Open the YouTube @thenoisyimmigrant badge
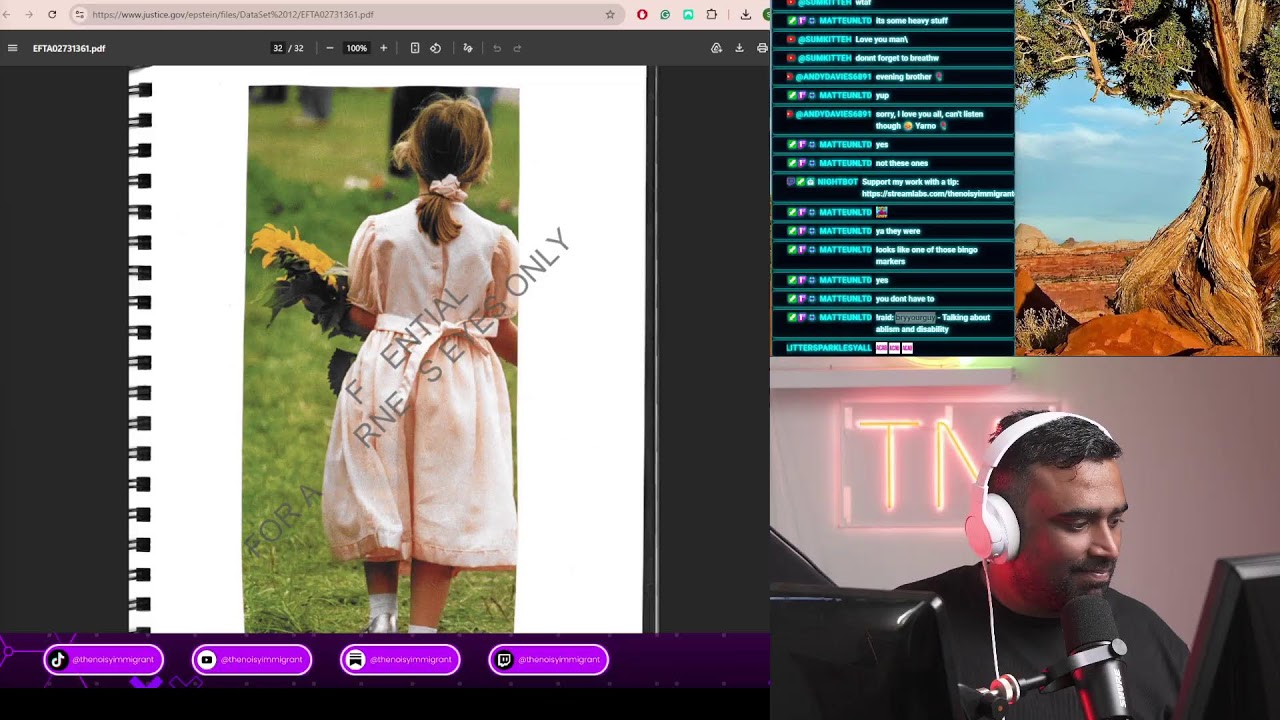Image resolution: width=1280 pixels, height=720 pixels. point(252,660)
